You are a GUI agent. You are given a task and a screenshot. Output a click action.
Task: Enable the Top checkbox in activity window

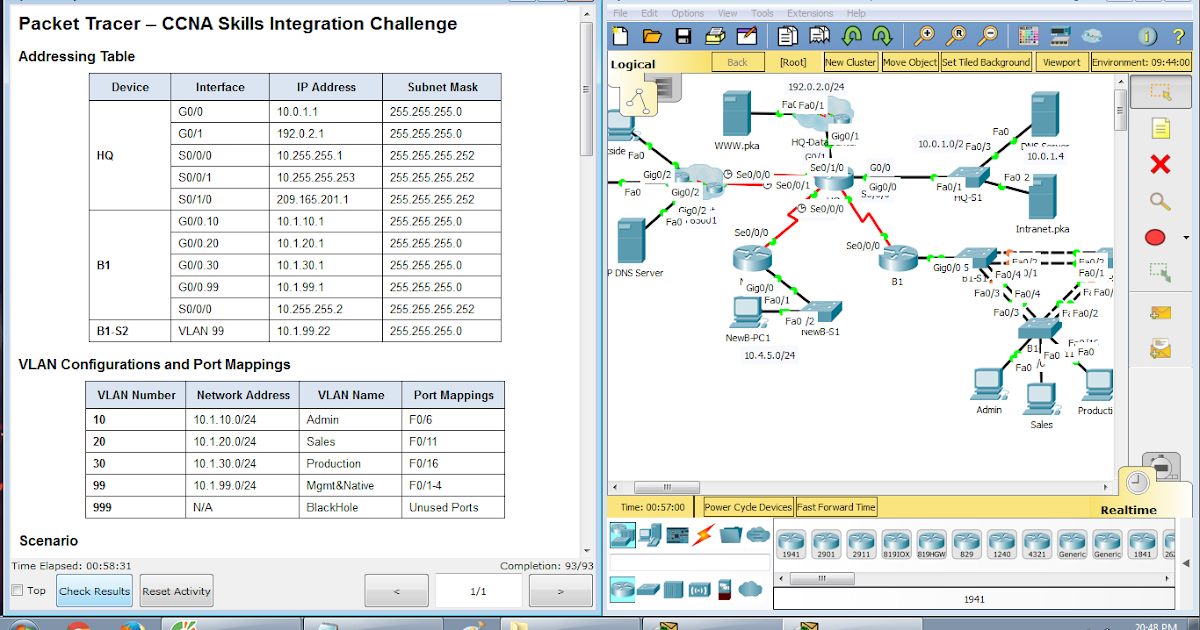pos(16,591)
